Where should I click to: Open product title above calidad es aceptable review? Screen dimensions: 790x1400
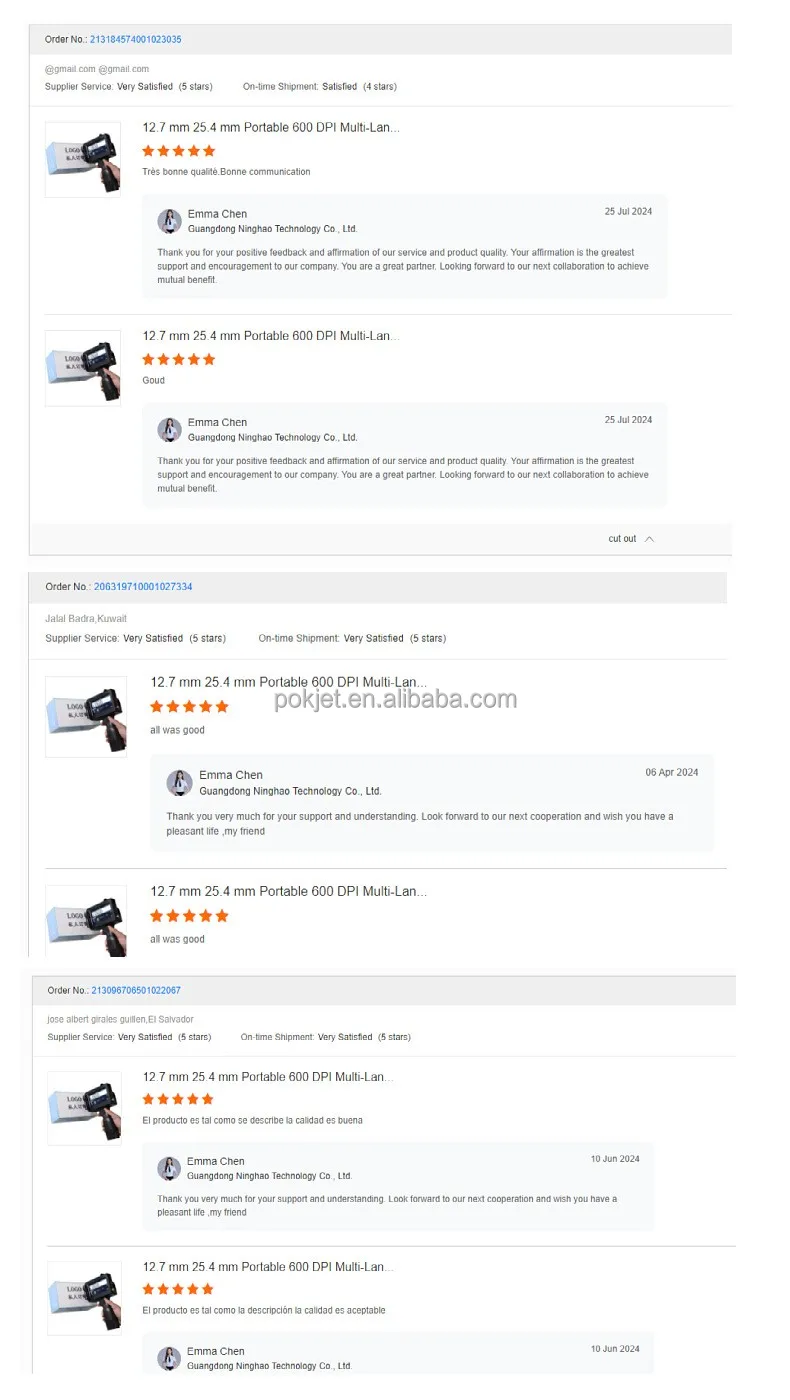point(268,1267)
